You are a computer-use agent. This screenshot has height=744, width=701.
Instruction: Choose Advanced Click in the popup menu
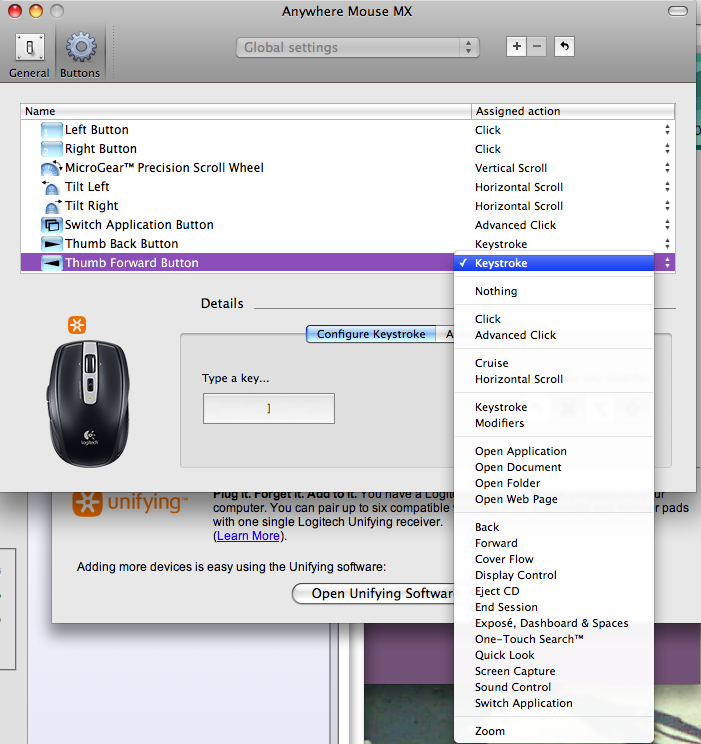(x=554, y=335)
